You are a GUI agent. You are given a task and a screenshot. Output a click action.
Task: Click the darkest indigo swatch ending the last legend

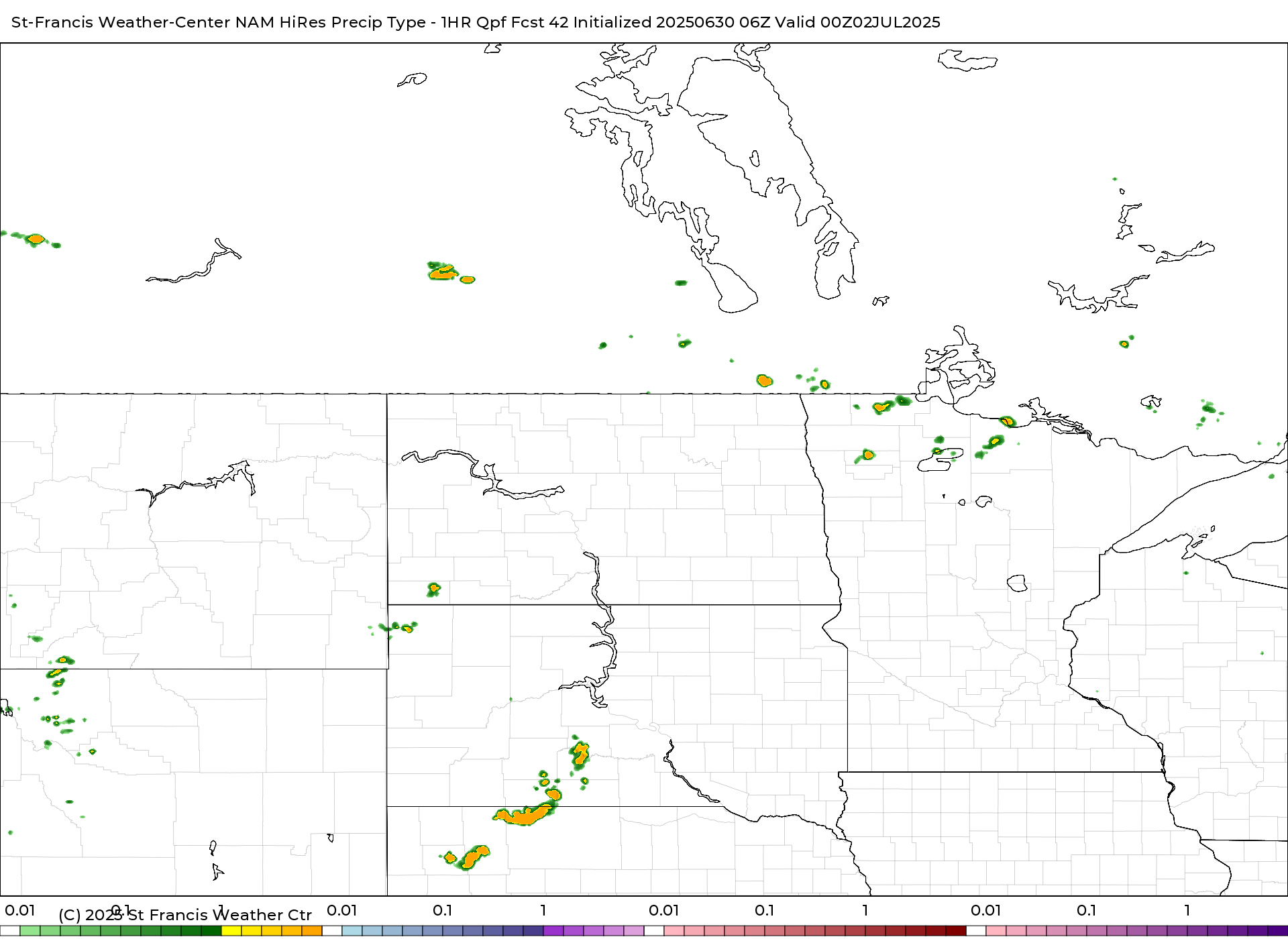click(x=1278, y=931)
